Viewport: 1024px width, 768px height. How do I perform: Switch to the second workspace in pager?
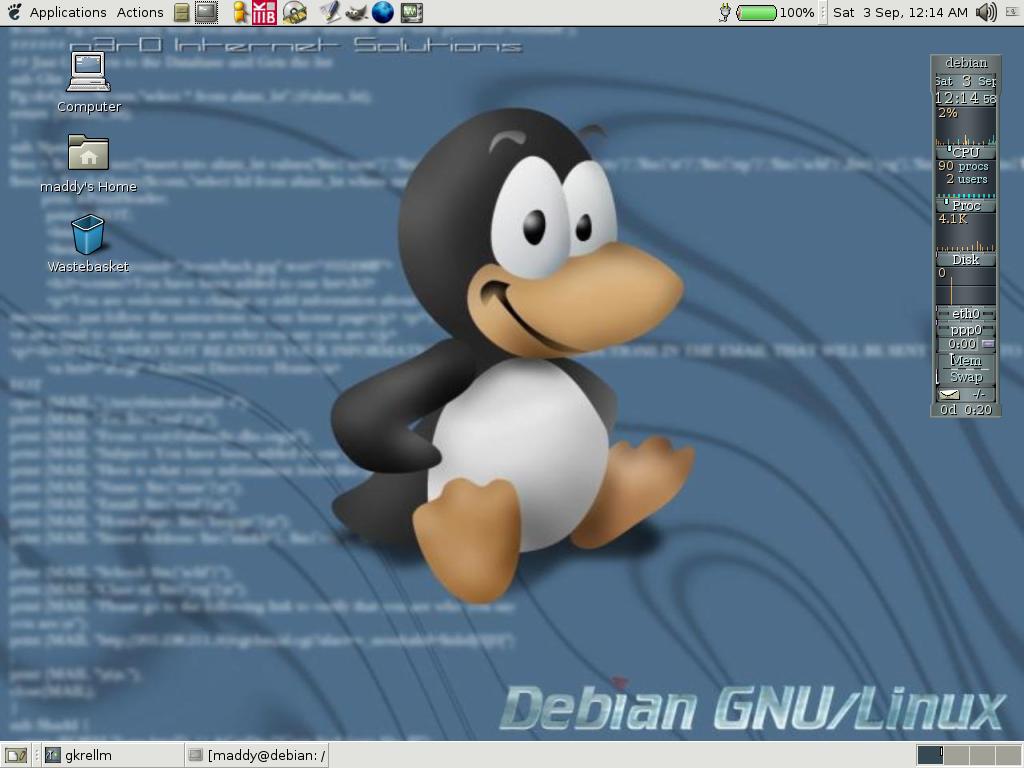click(956, 755)
